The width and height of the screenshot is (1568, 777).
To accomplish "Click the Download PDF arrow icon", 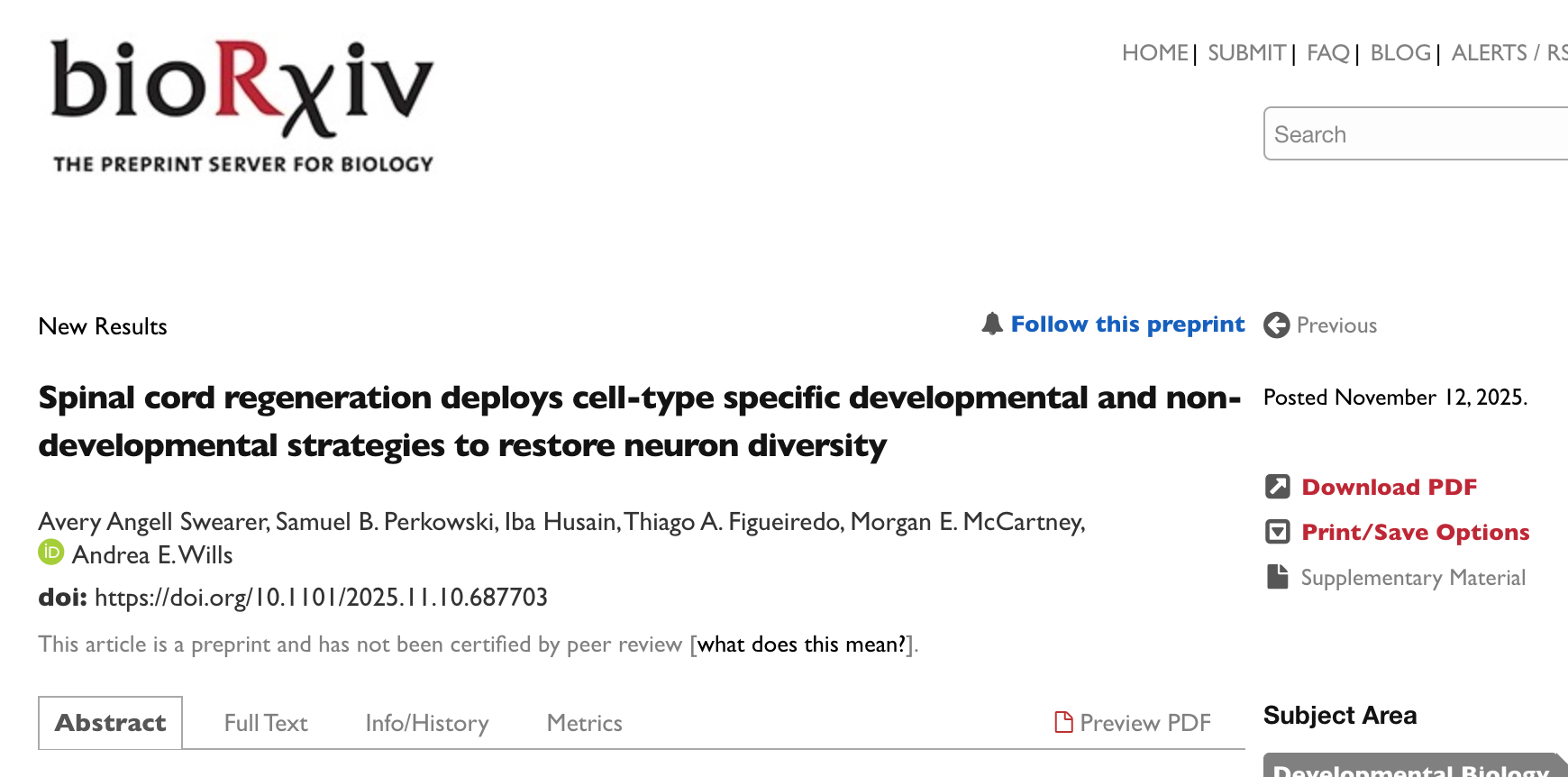I will [1278, 487].
